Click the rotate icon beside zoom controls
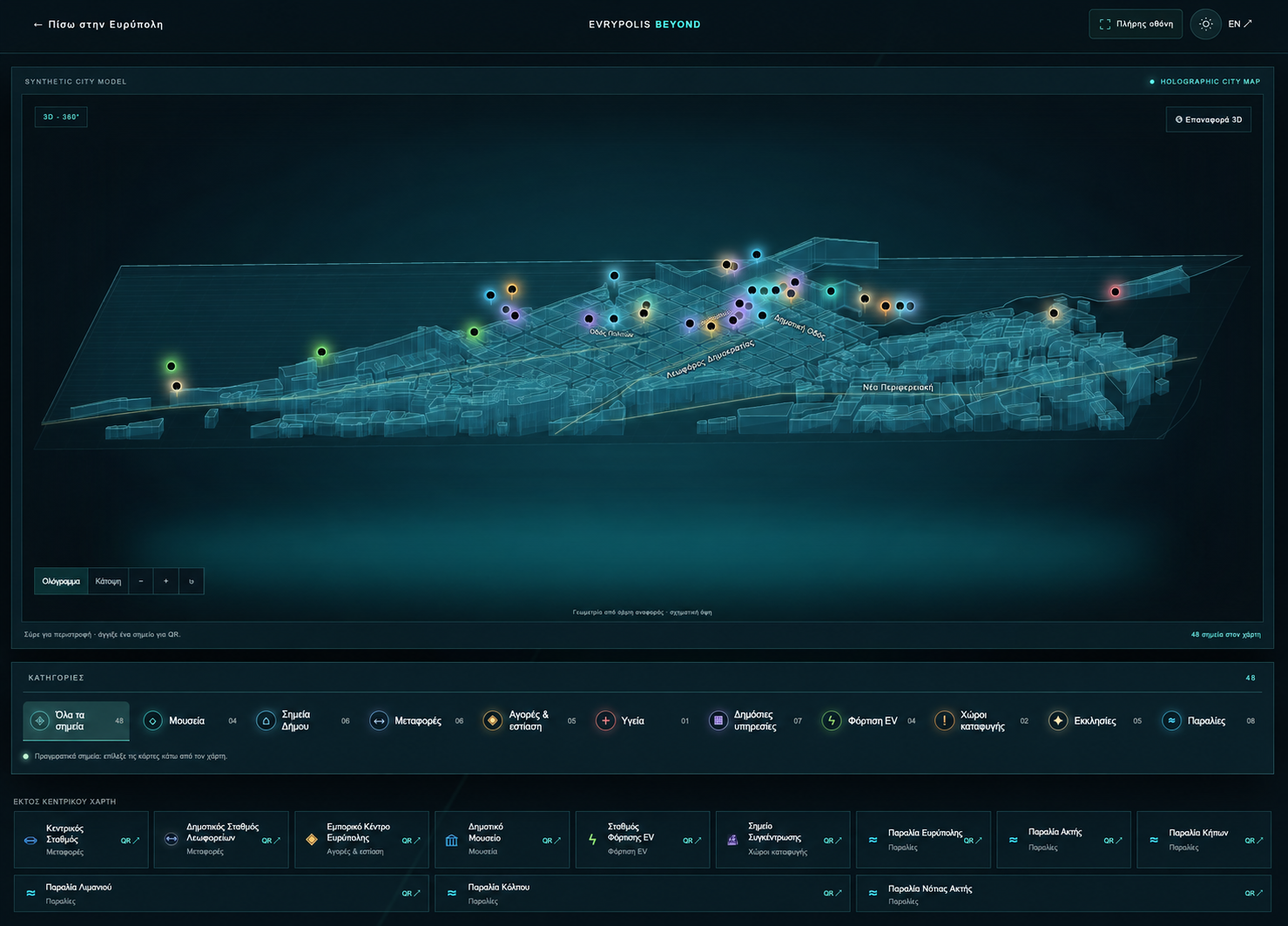1288x926 pixels. (192, 581)
